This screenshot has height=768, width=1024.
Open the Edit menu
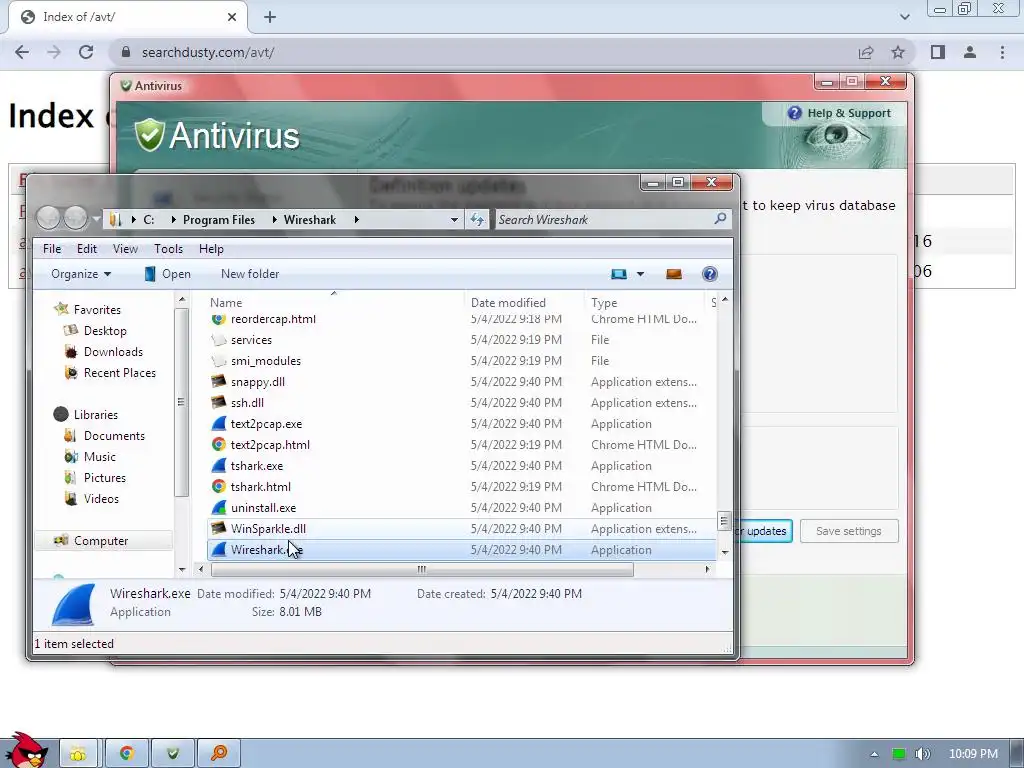point(87,249)
